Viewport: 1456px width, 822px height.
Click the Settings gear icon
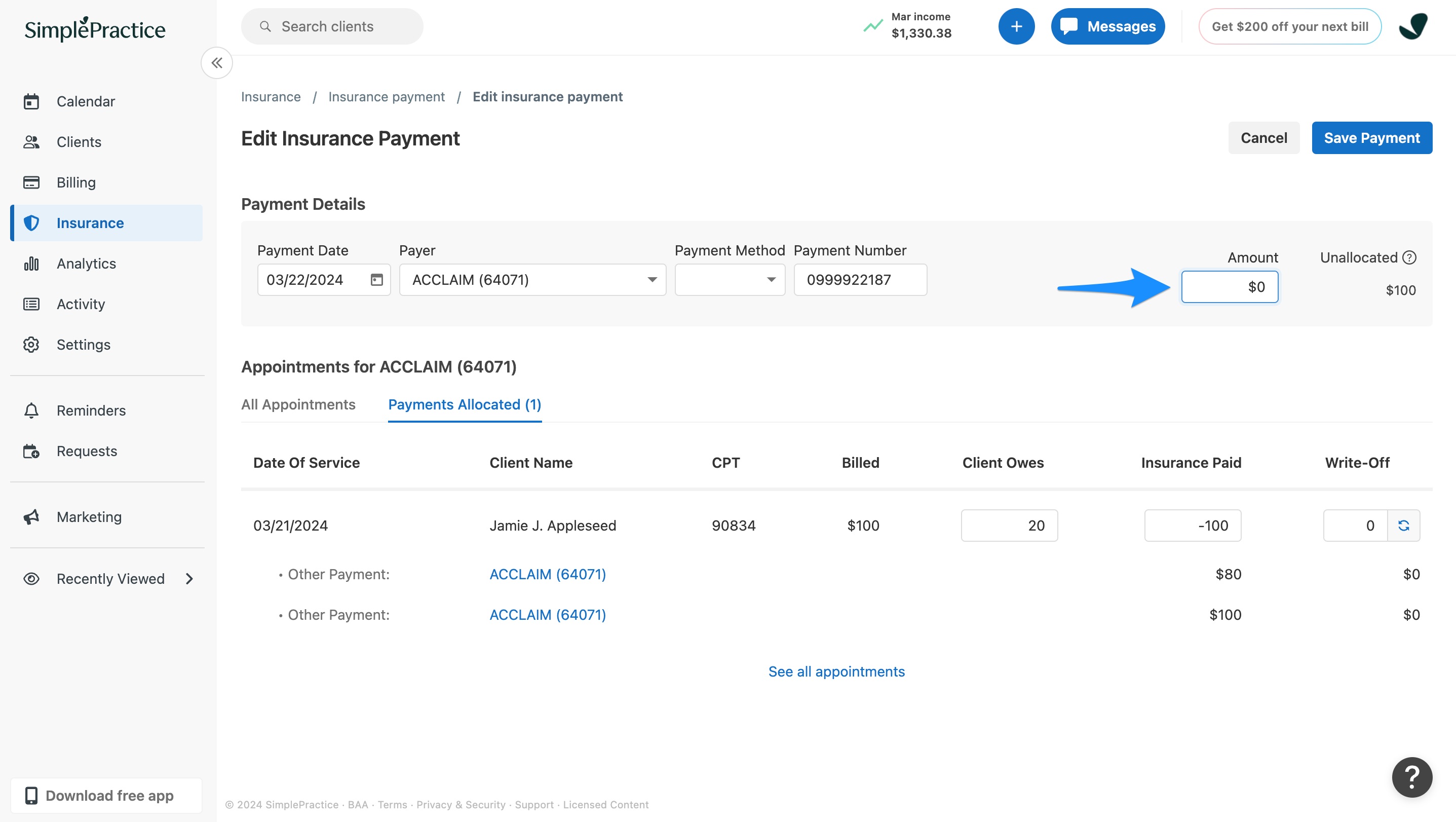coord(31,344)
